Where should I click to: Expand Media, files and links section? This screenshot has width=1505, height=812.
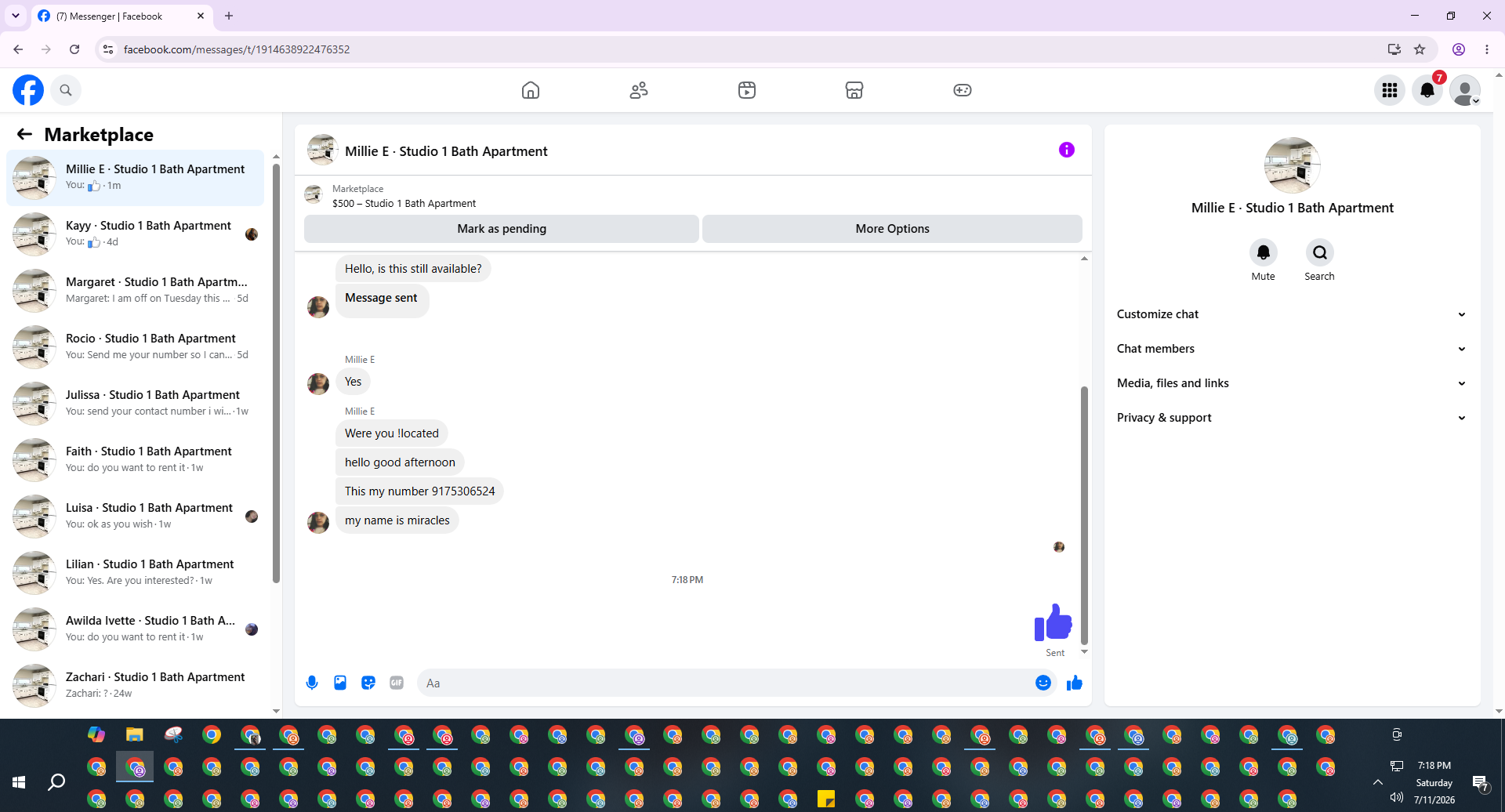coord(1292,383)
